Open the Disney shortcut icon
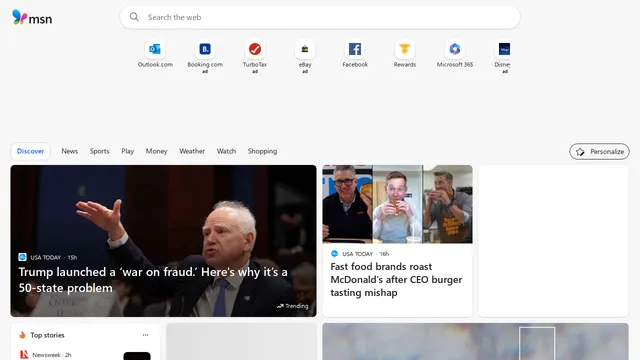Image resolution: width=640 pixels, height=360 pixels. 504,49
